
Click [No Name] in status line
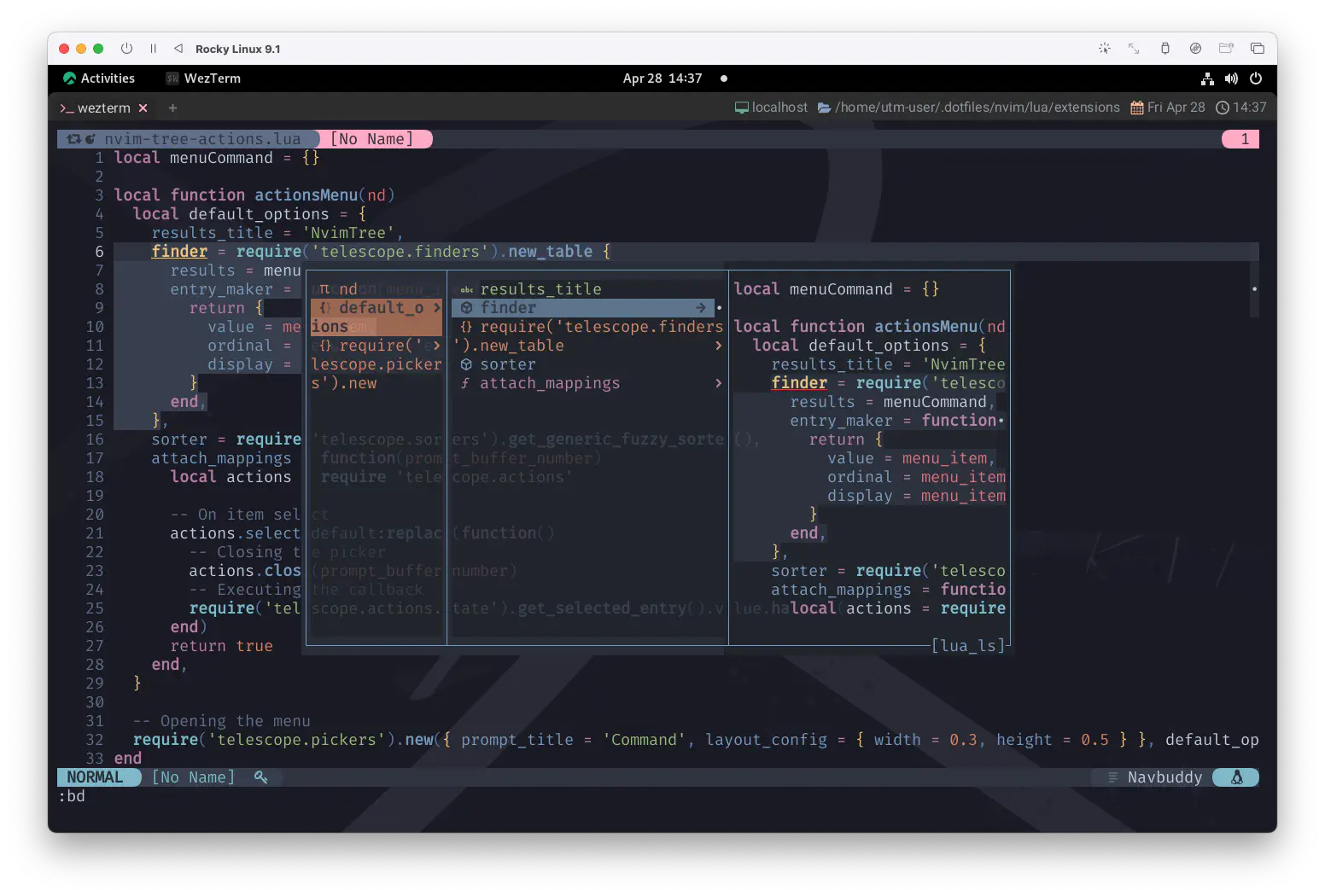(x=193, y=777)
